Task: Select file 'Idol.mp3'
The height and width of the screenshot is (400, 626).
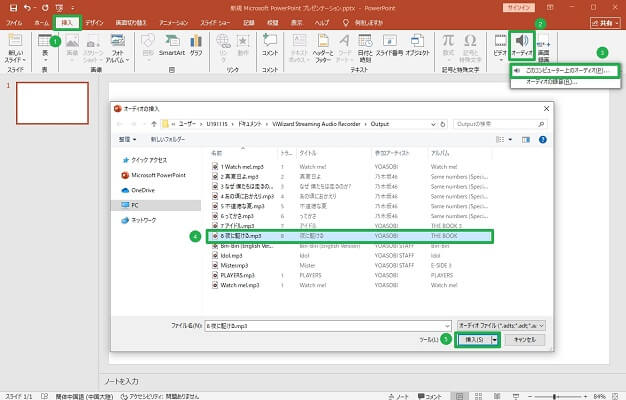Action: tap(232, 255)
